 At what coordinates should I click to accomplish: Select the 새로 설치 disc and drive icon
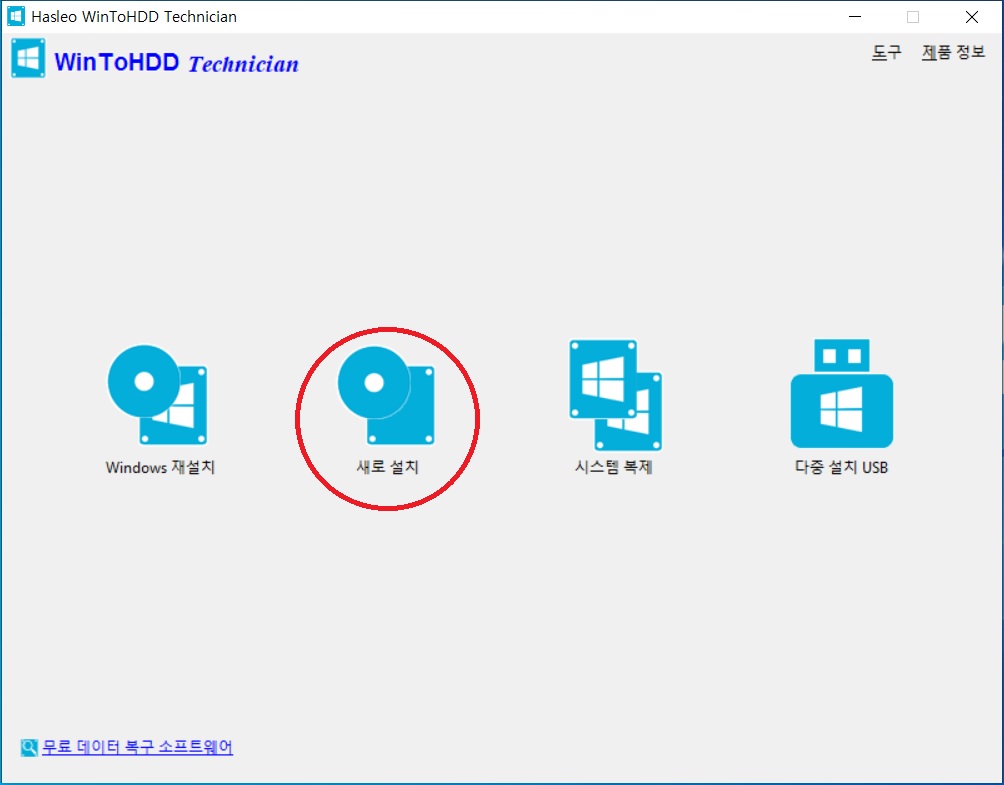tap(386, 396)
